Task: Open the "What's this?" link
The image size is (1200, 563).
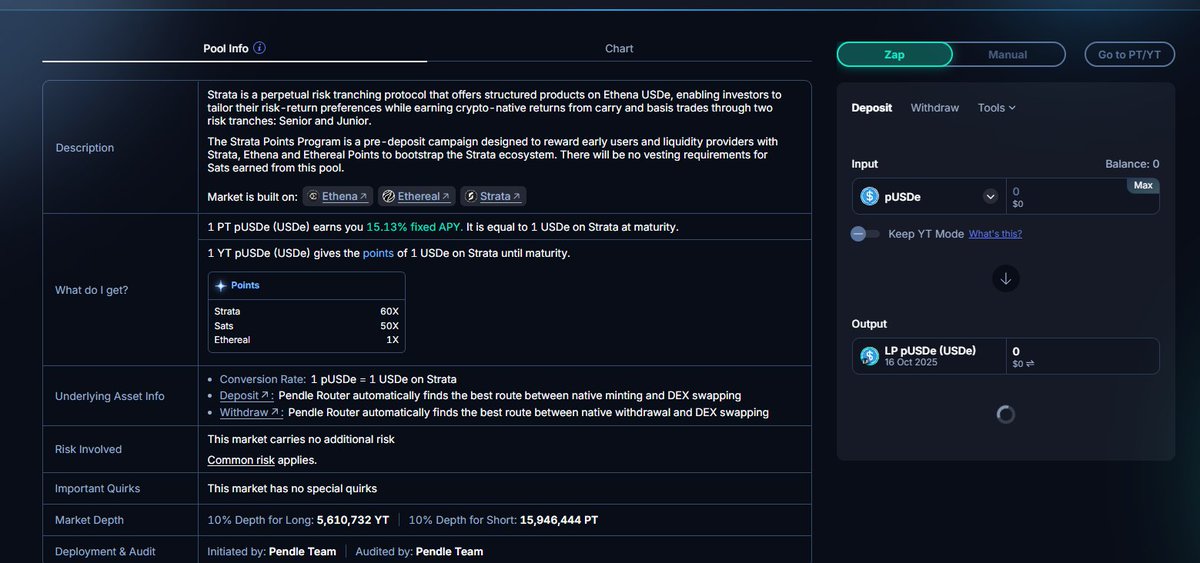Action: click(x=995, y=234)
